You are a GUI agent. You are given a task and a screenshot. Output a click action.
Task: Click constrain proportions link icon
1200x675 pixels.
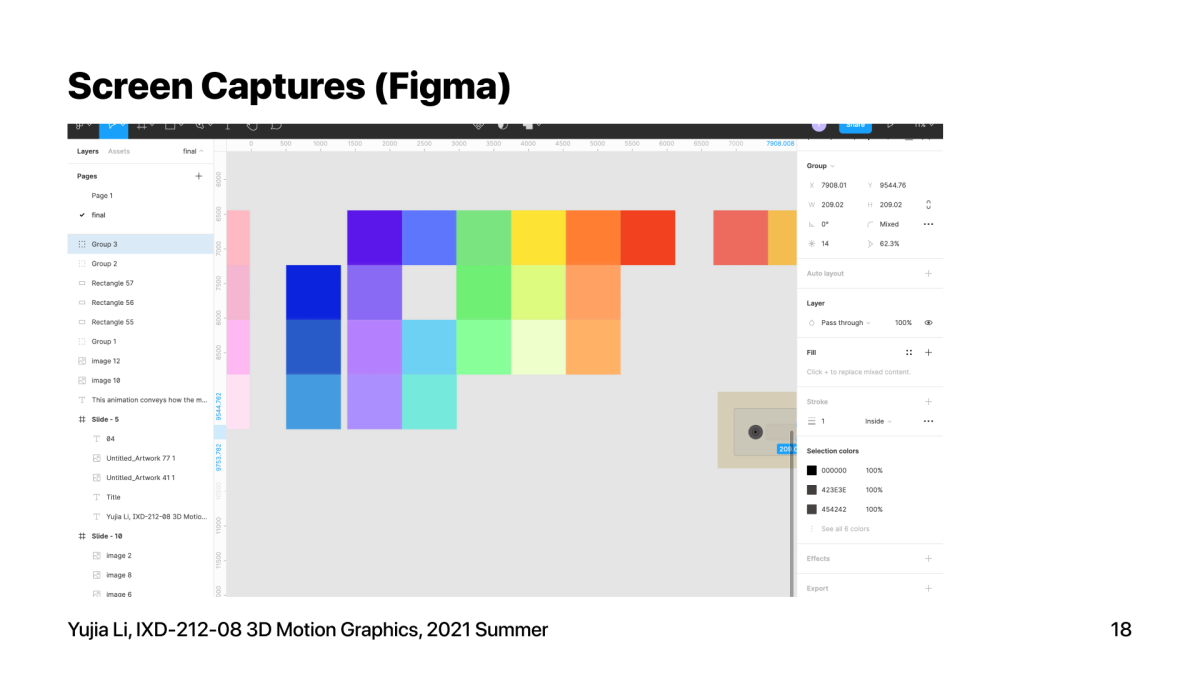point(928,204)
